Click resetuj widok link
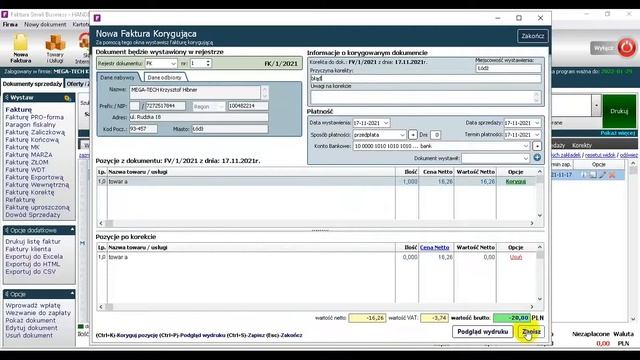 [600, 155]
